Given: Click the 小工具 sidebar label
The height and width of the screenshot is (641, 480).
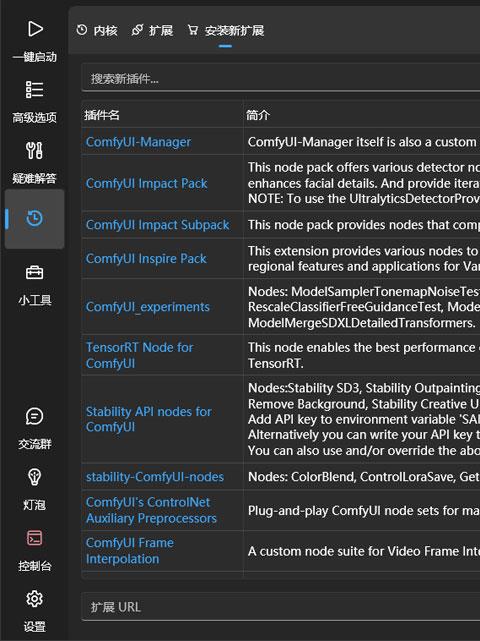Looking at the screenshot, I should coord(34,300).
